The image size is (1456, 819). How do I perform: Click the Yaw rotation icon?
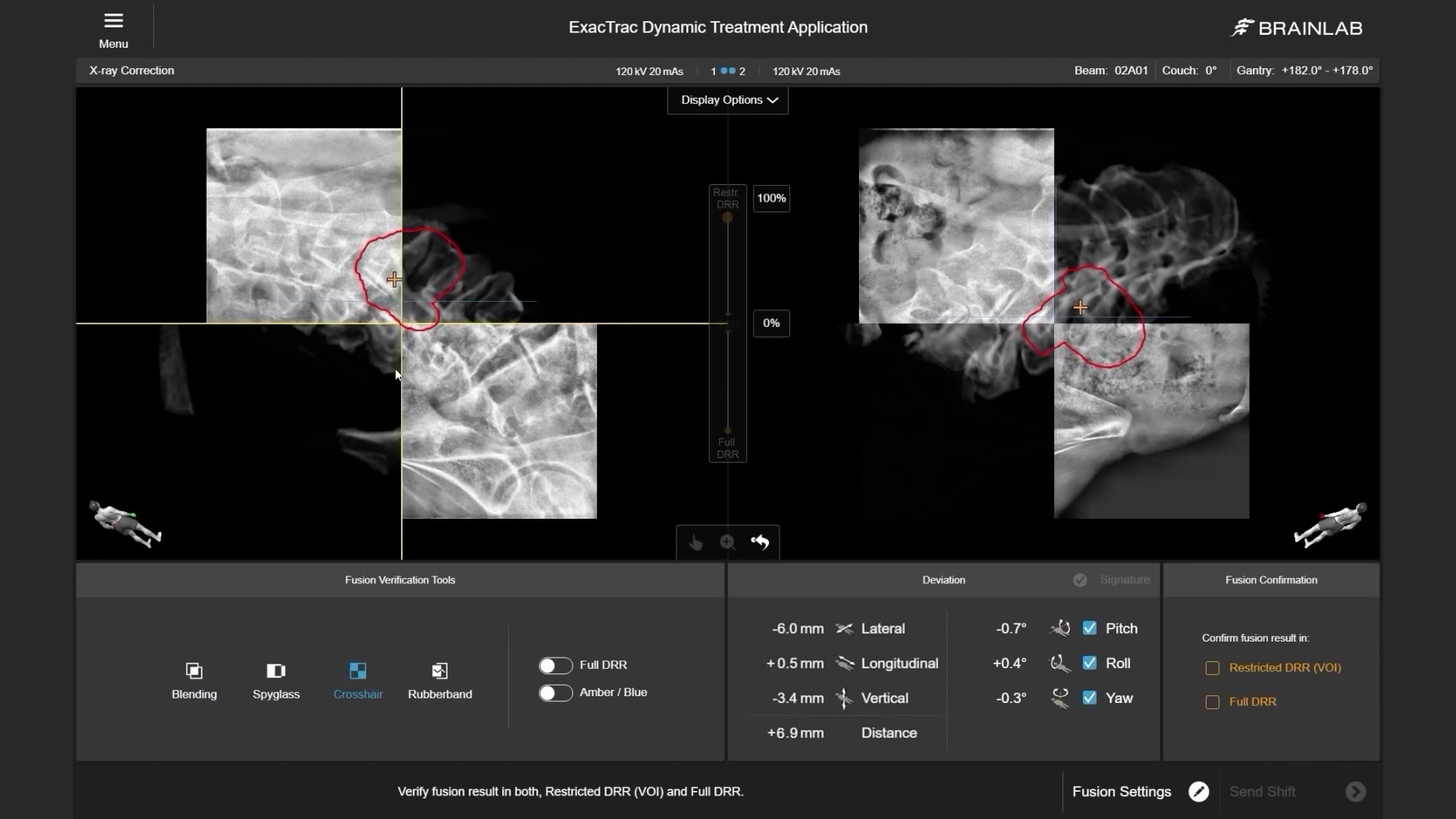click(1059, 698)
